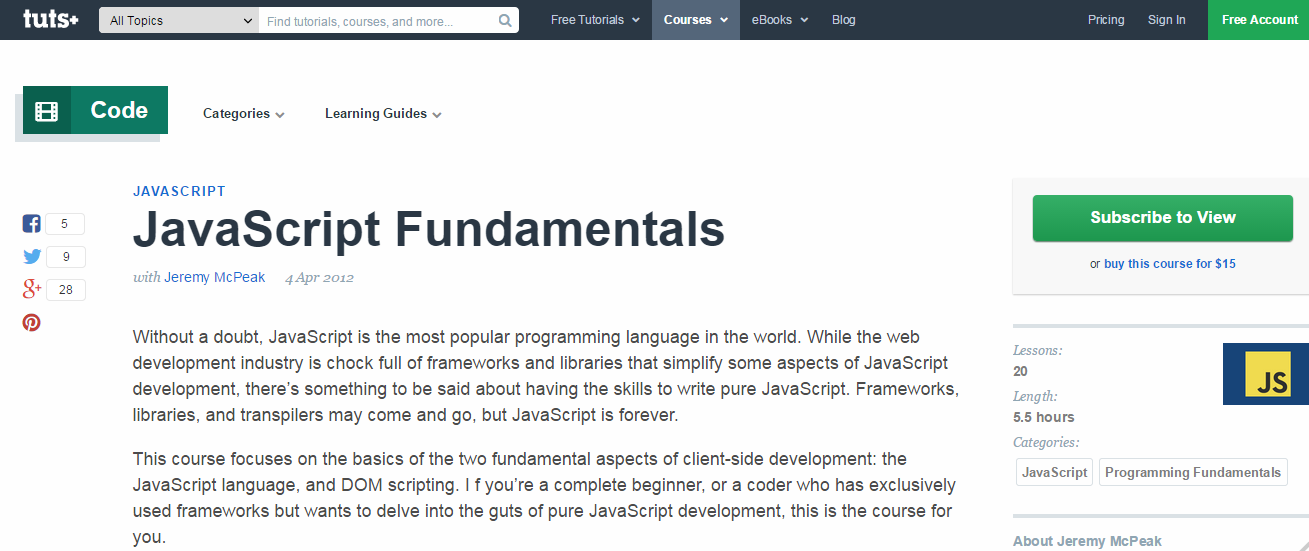Click the Google Plus count 28

point(66,290)
